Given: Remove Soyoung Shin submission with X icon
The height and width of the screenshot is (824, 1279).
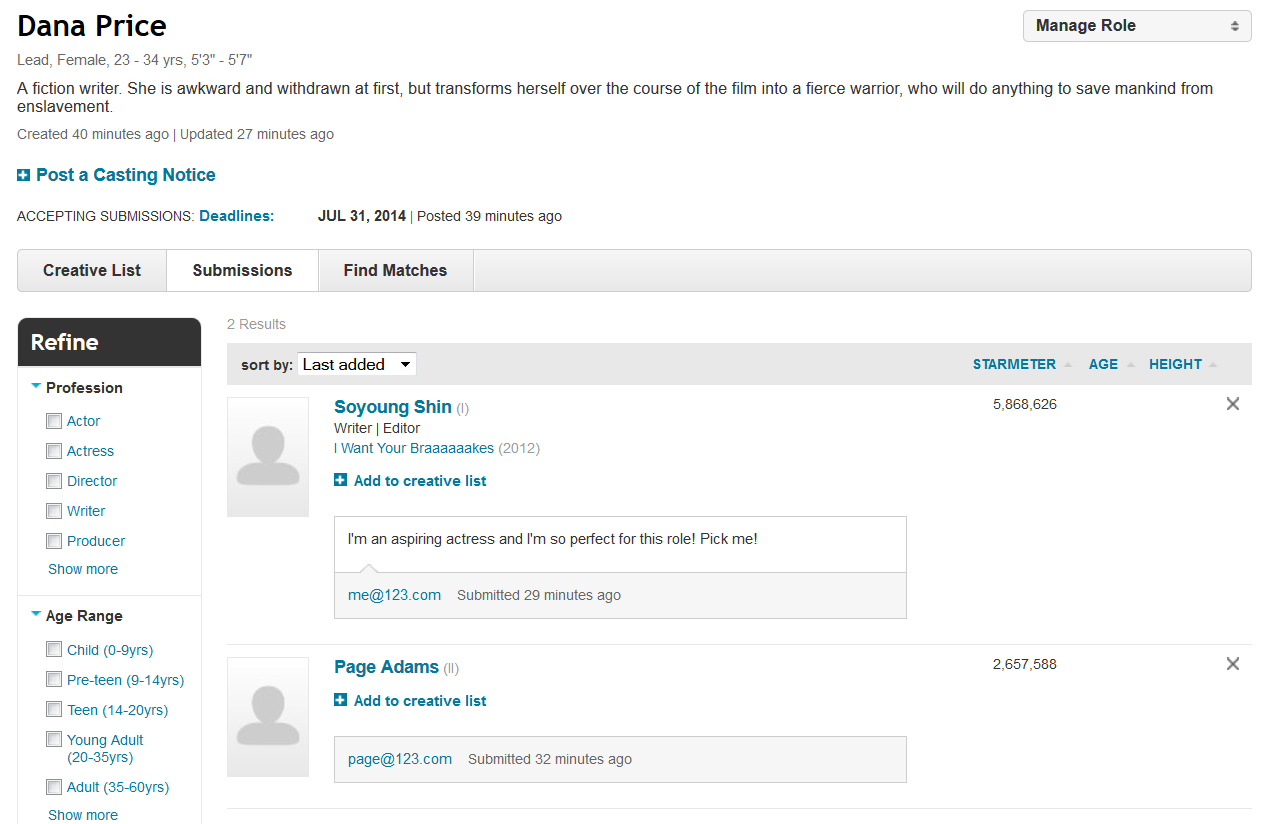Looking at the screenshot, I should point(1232,404).
